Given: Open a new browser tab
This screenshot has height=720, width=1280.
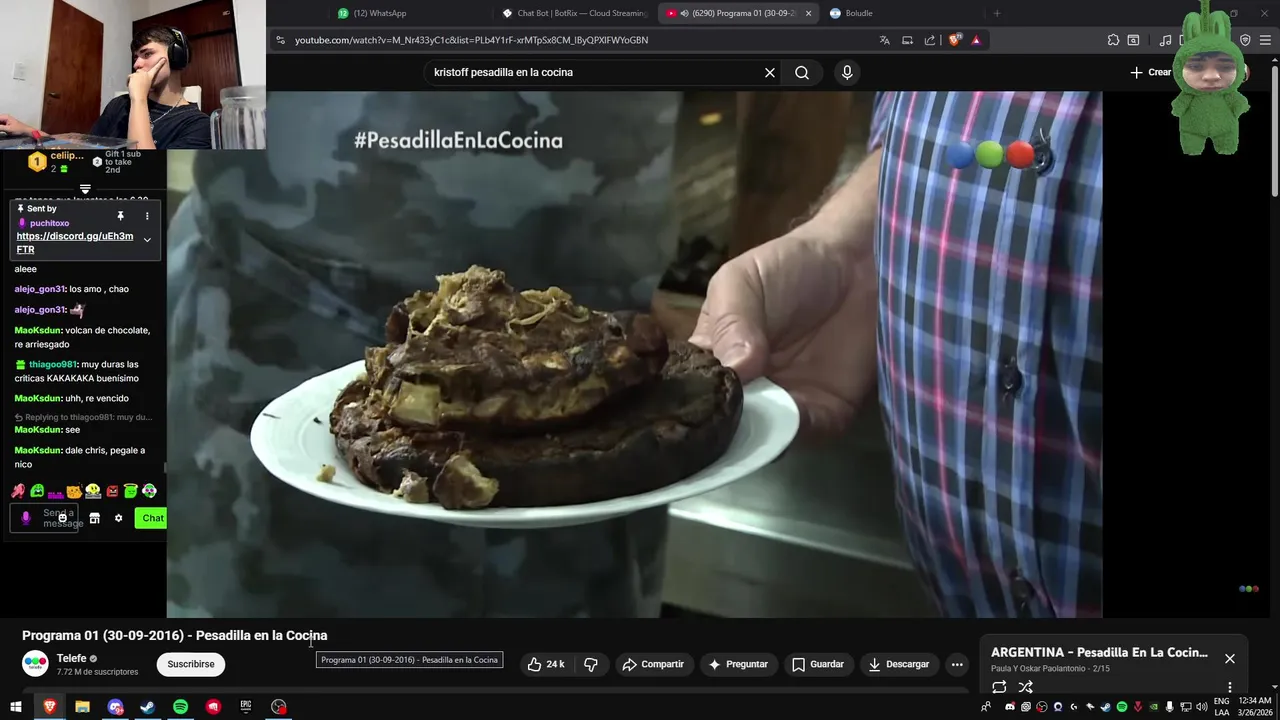Looking at the screenshot, I should click(x=996, y=13).
